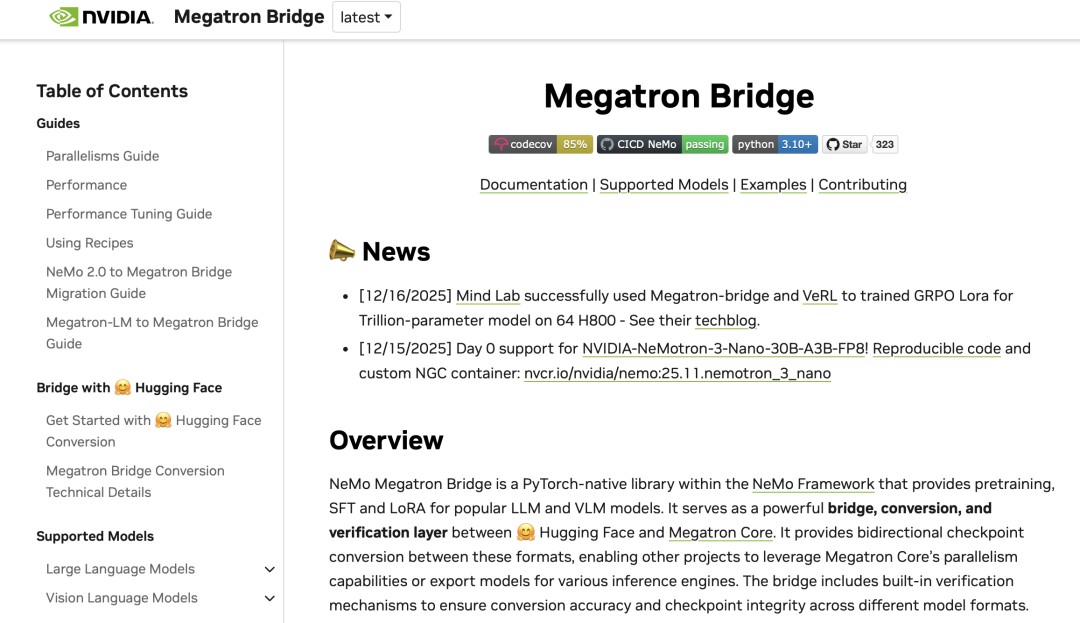Follow the Examples link

coord(773,185)
